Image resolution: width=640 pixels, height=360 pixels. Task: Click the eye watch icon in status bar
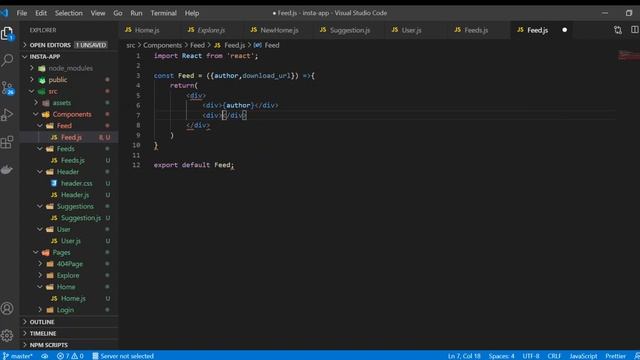44,356
